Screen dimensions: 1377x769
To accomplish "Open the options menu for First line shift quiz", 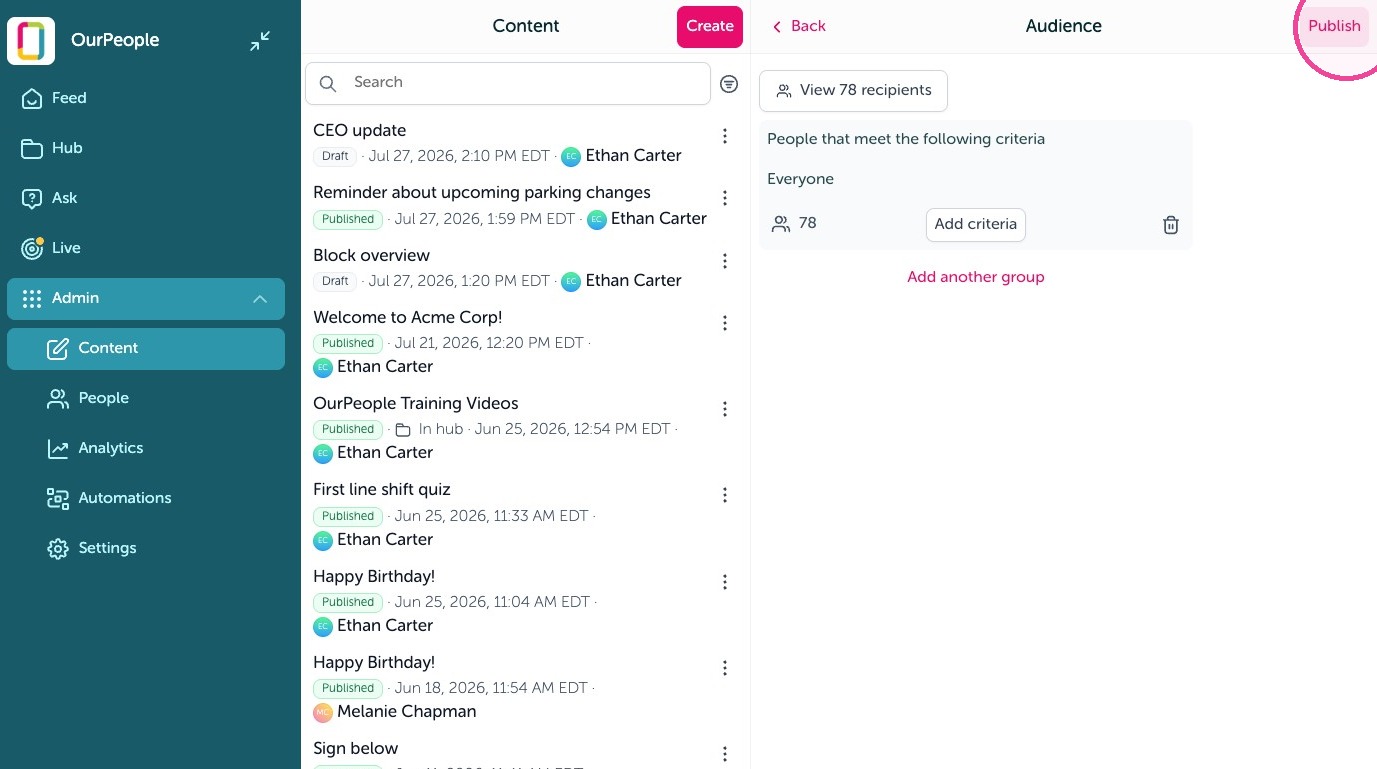I will (x=725, y=495).
